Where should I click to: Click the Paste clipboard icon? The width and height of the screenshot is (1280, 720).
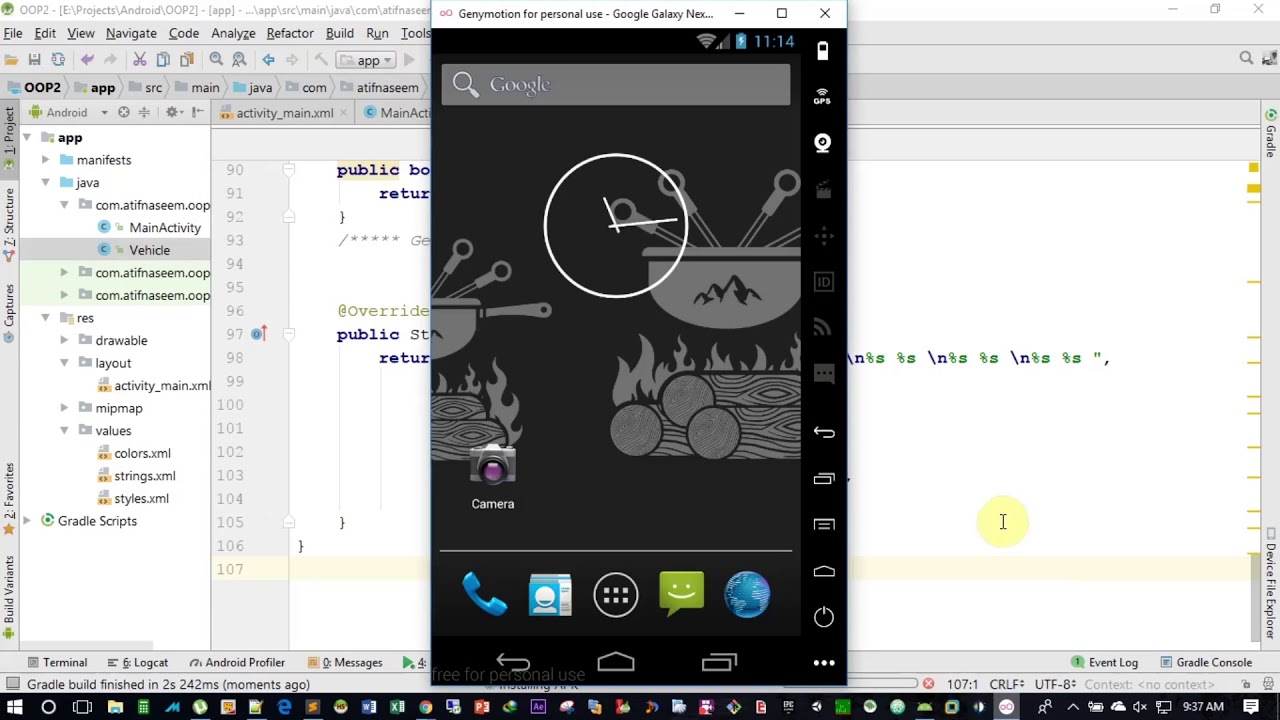pos(186,60)
